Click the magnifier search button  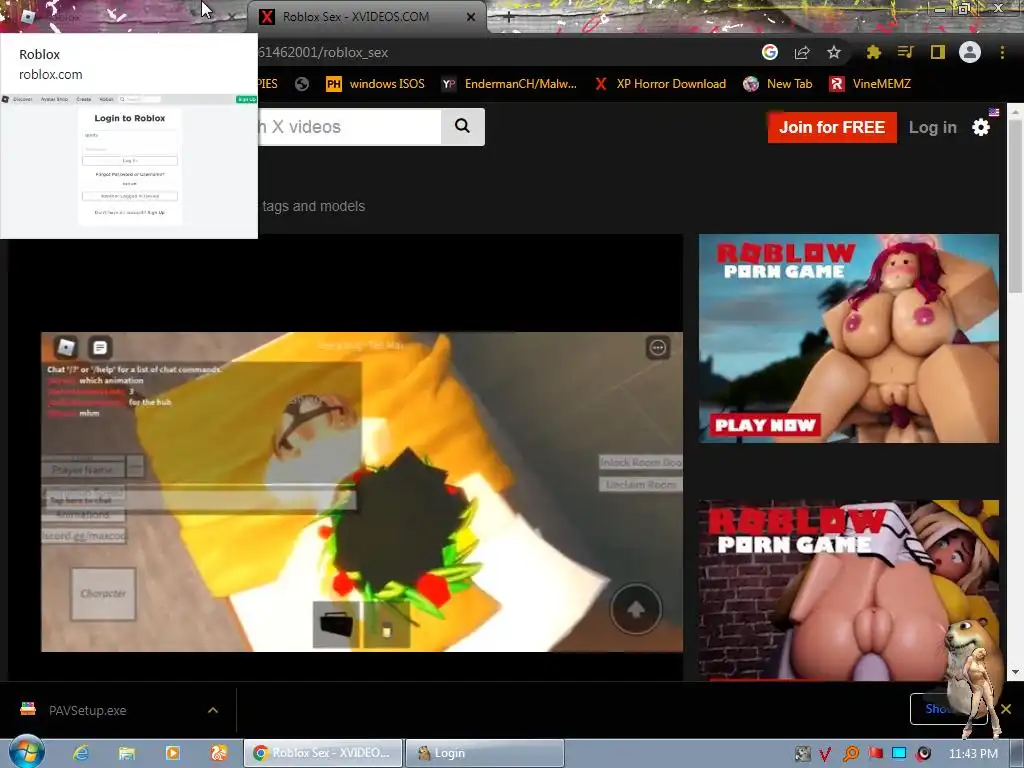462,127
